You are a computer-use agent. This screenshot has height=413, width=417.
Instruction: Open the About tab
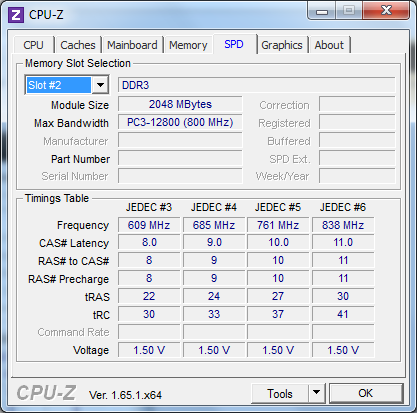coord(329,45)
